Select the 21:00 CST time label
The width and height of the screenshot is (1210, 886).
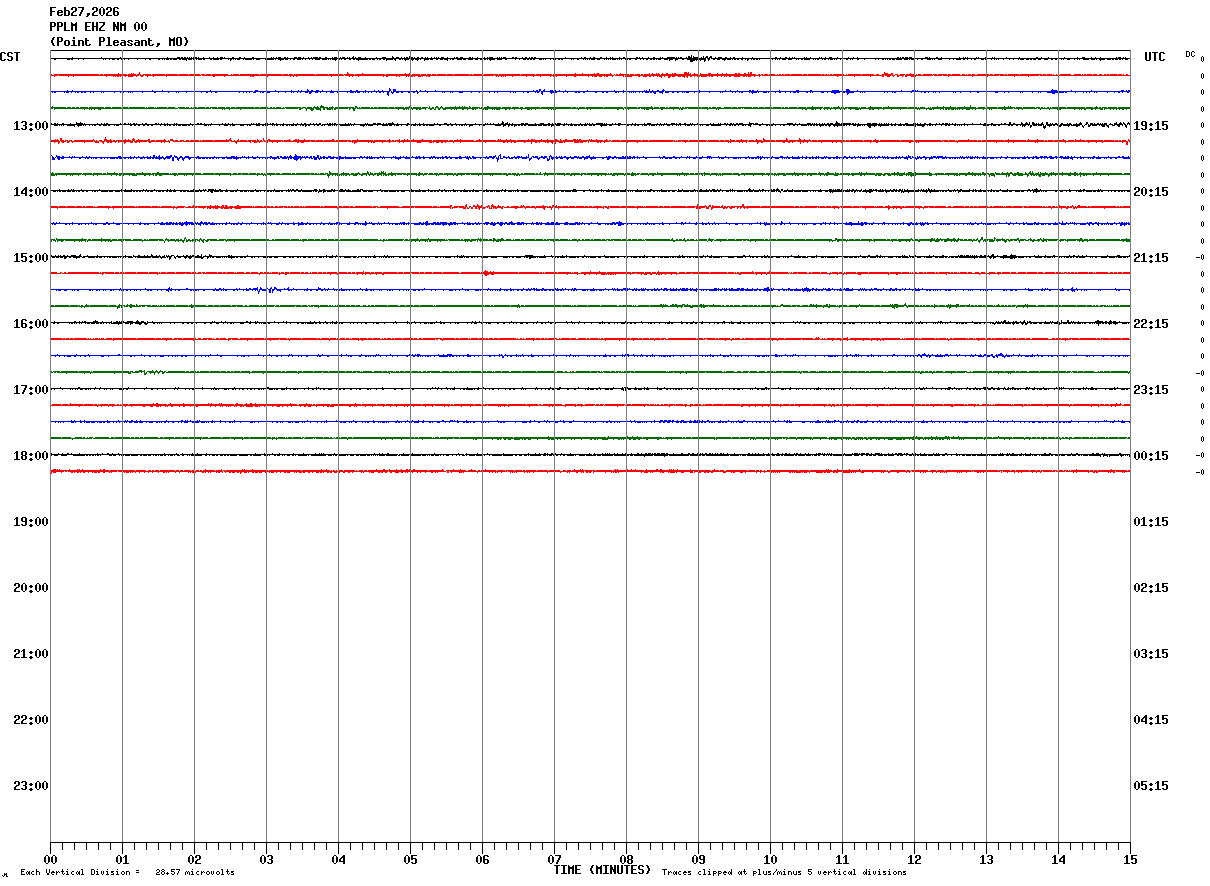[31, 654]
